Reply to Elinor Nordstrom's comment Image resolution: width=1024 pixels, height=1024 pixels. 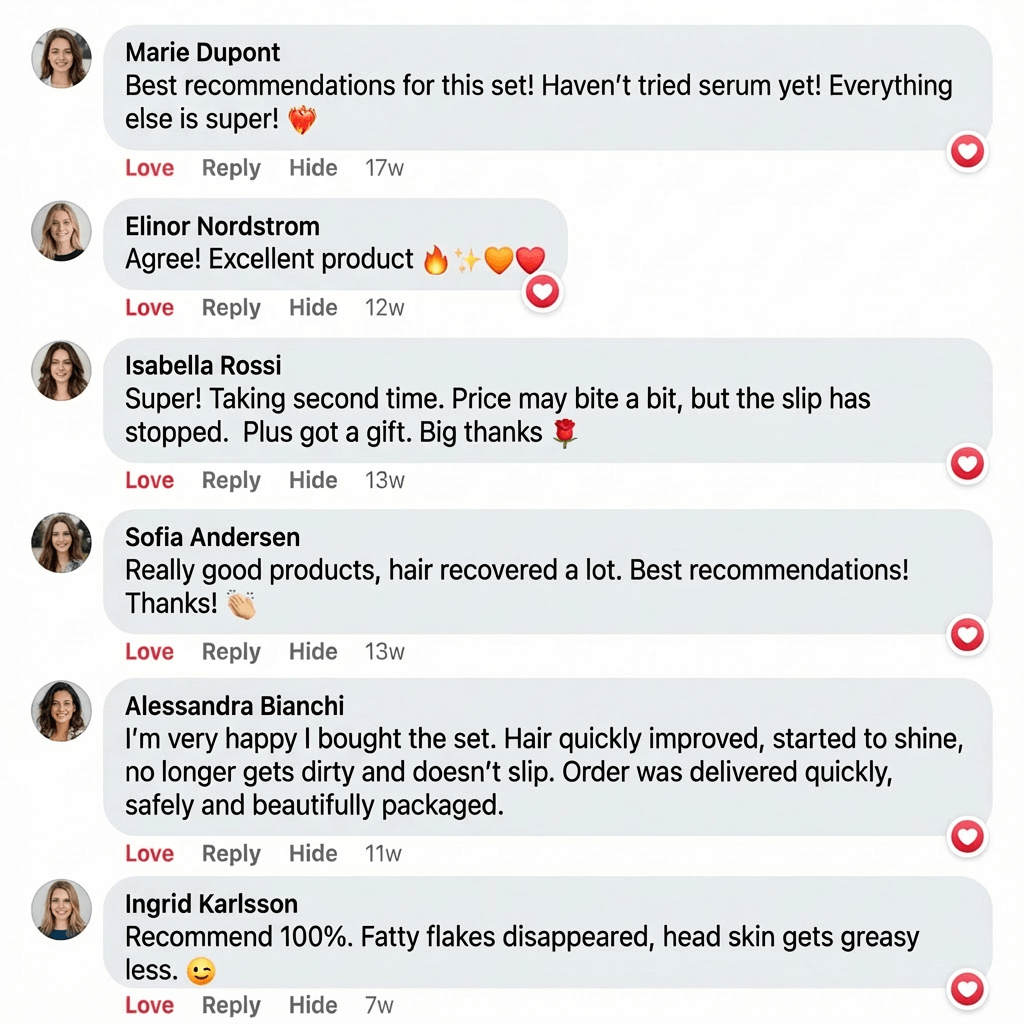pos(231,308)
